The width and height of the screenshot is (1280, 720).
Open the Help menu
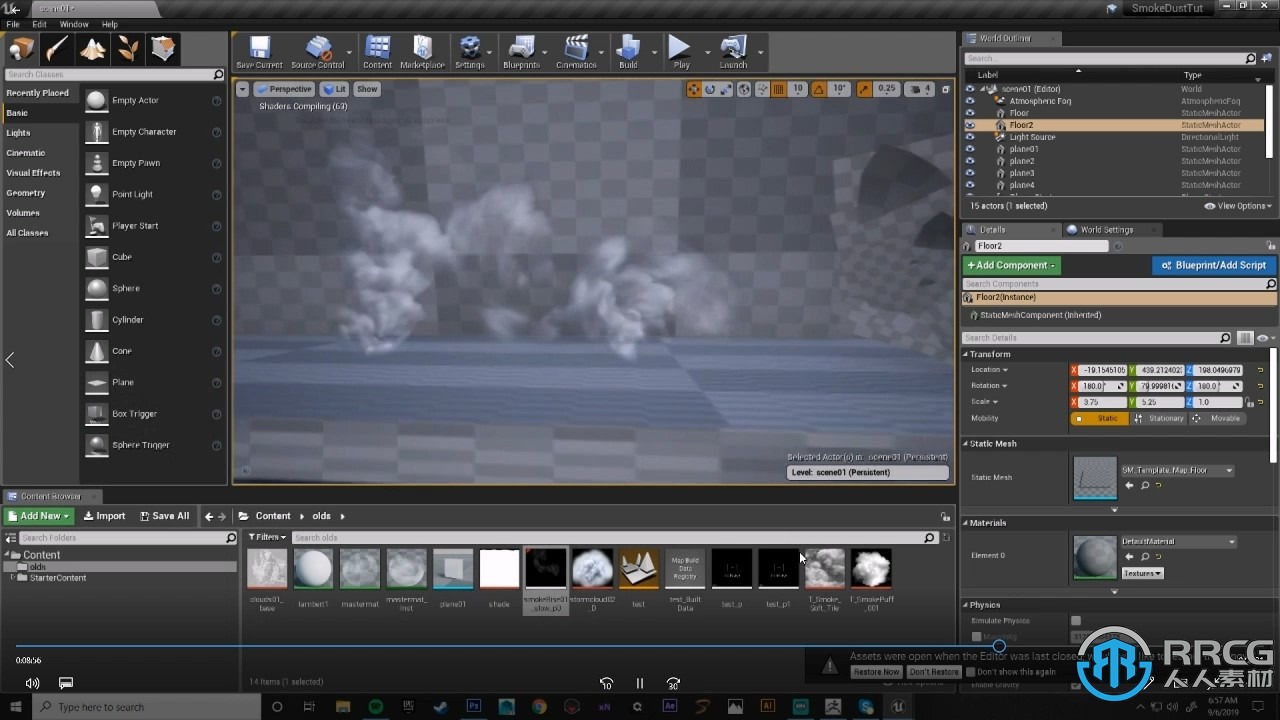pyautogui.click(x=110, y=24)
